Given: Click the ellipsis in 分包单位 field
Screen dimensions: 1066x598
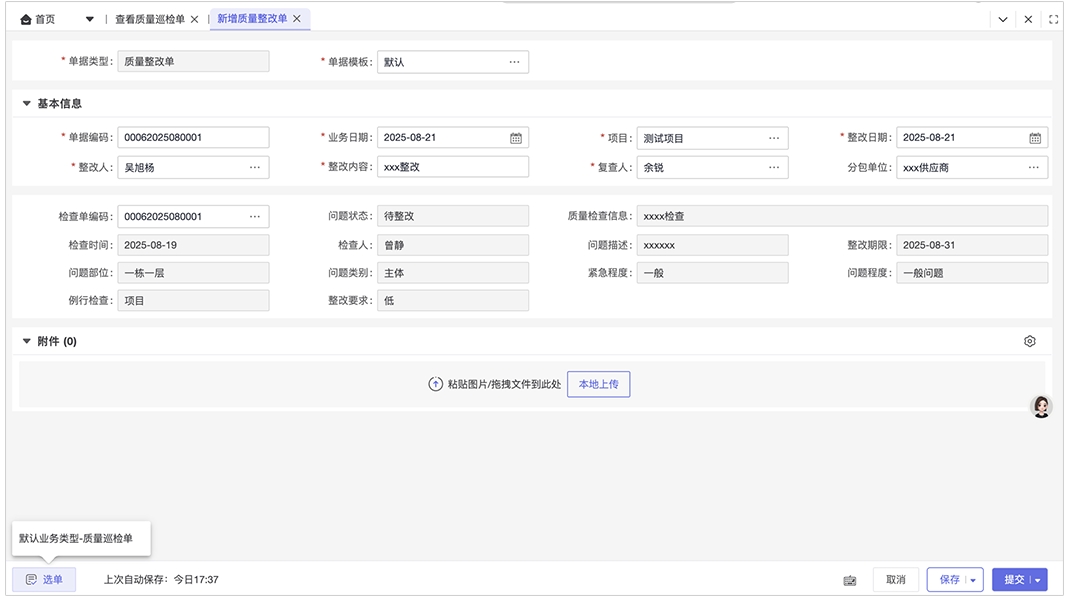Looking at the screenshot, I should point(1033,167).
